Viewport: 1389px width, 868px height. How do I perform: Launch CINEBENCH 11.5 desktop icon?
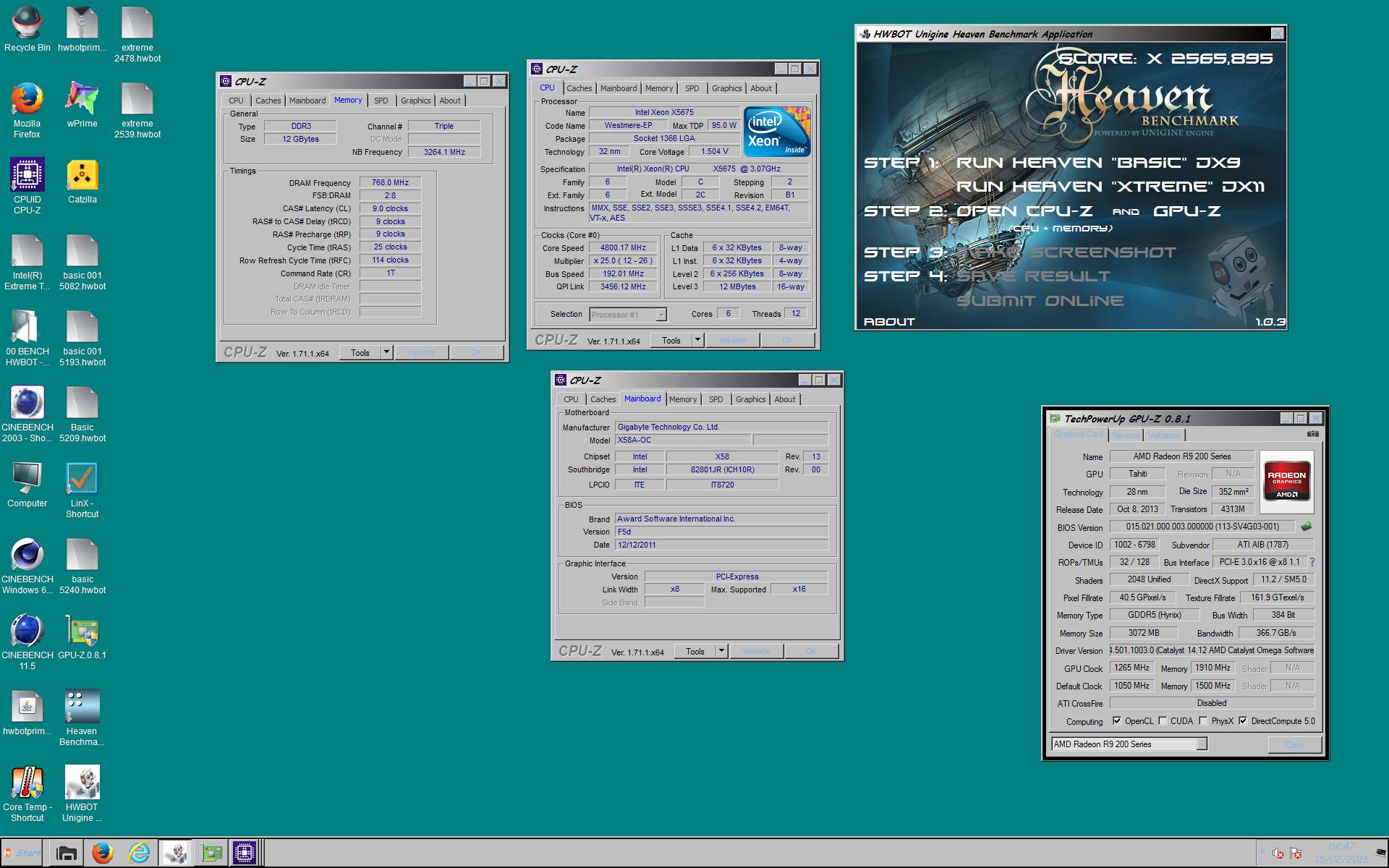pos(27,641)
